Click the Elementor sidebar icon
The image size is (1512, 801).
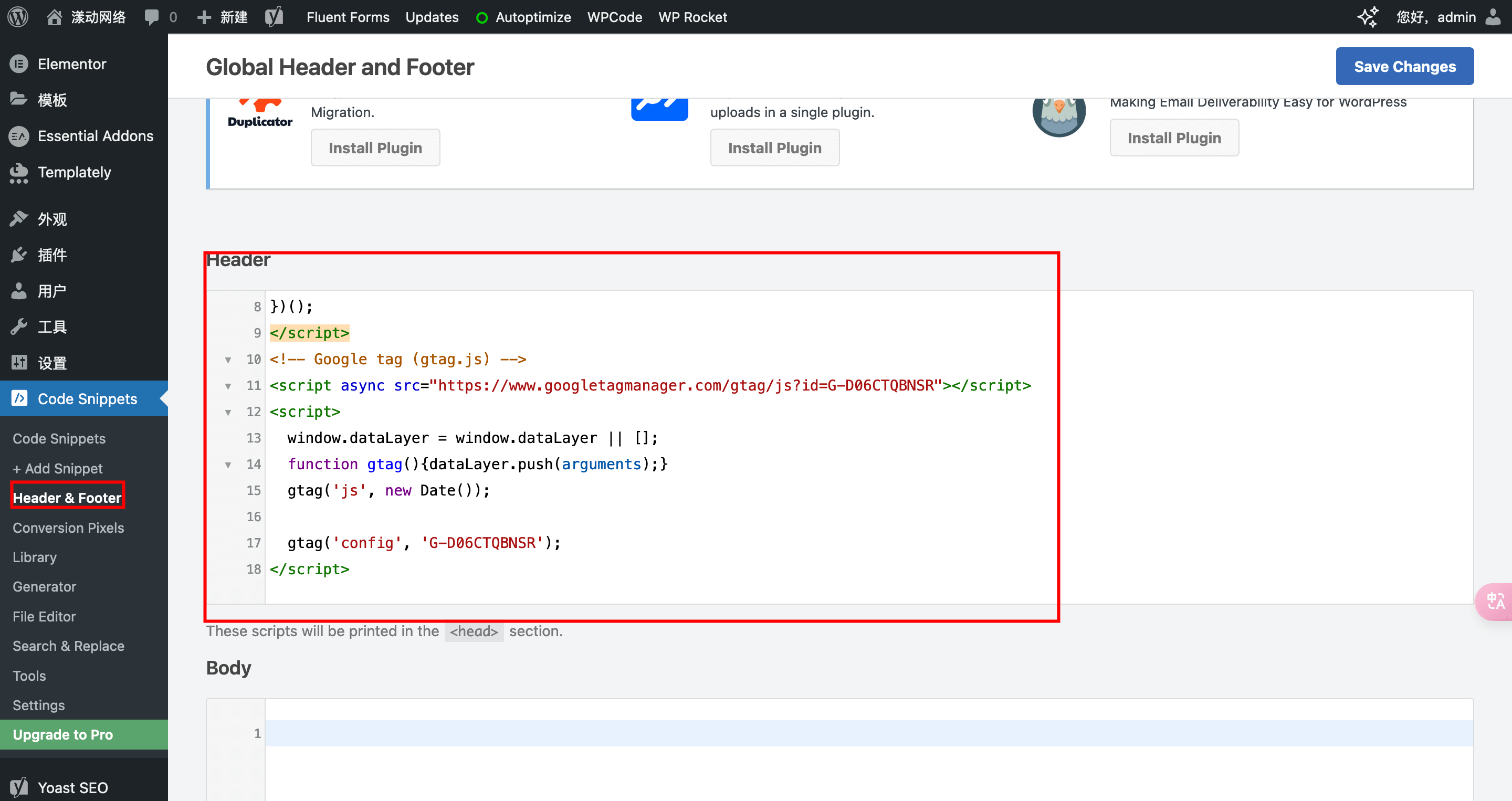19,64
